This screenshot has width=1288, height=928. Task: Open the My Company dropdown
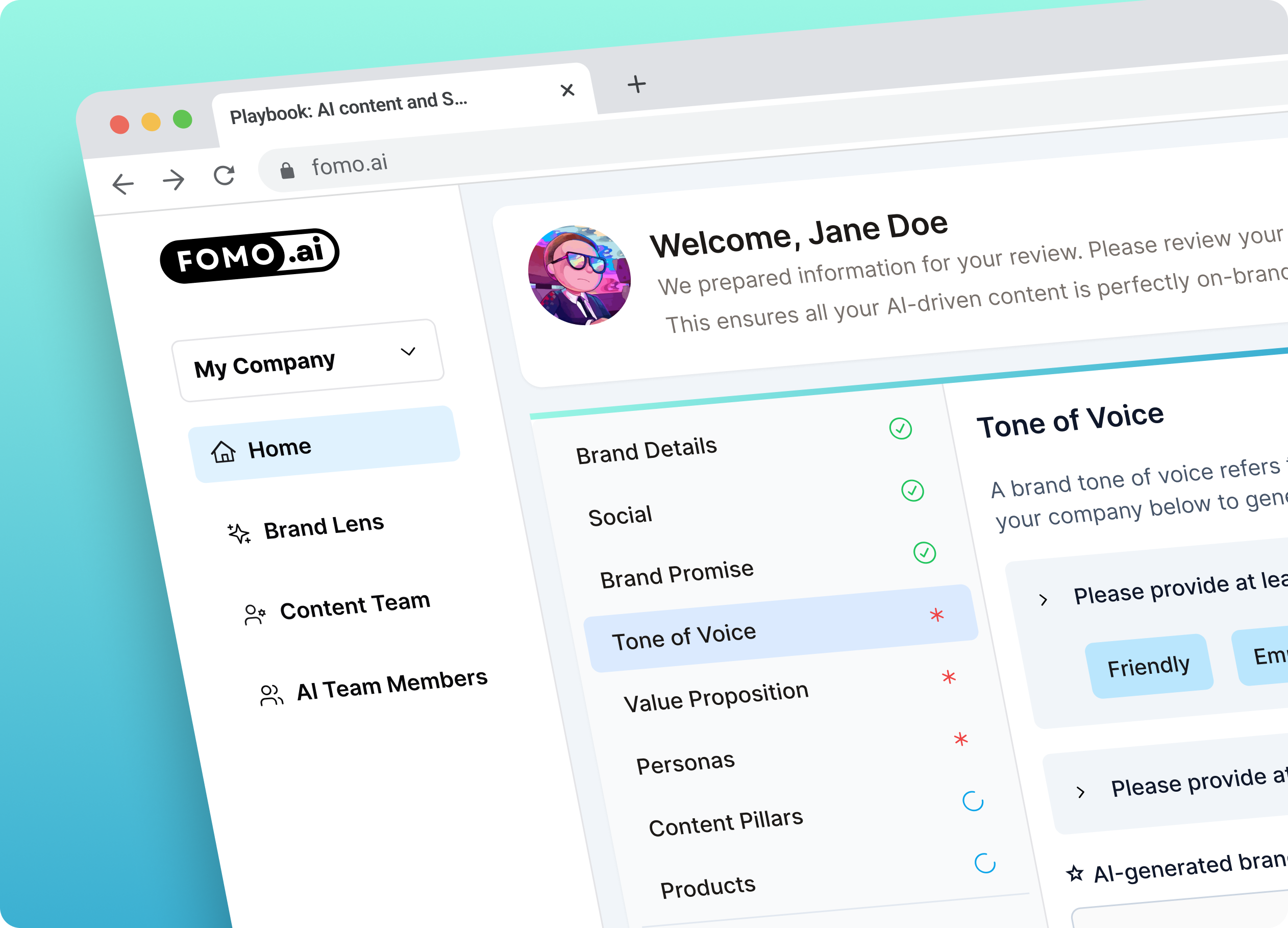point(308,361)
